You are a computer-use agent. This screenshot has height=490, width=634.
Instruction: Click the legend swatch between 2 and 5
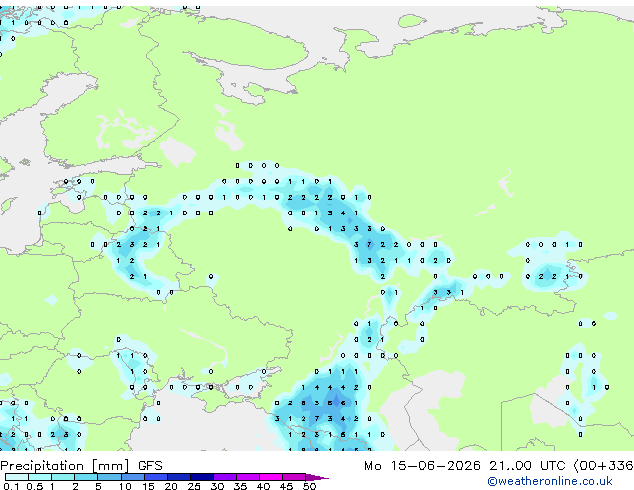coord(86,477)
